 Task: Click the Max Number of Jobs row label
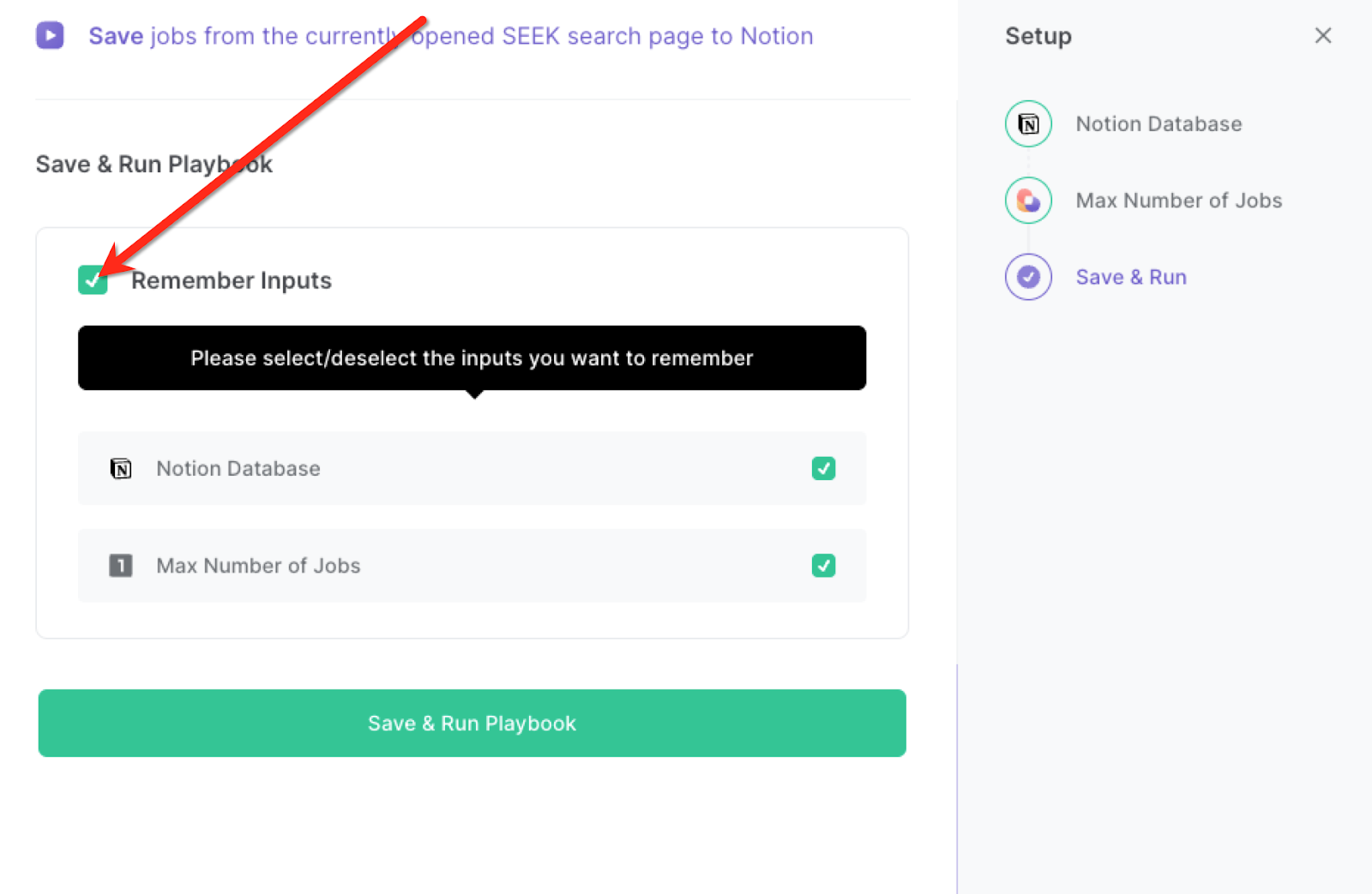tap(258, 566)
